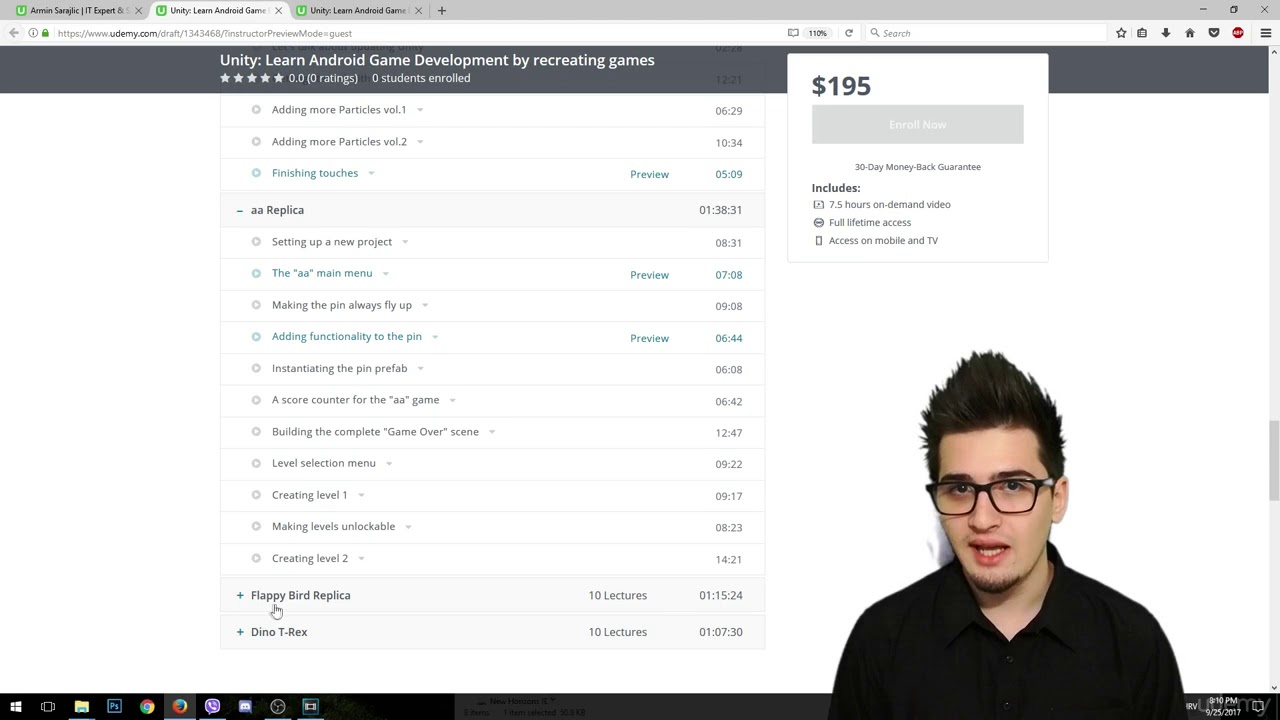Bookmark this page with the star icon
Screen dimensions: 1280x720
[x=1121, y=33]
